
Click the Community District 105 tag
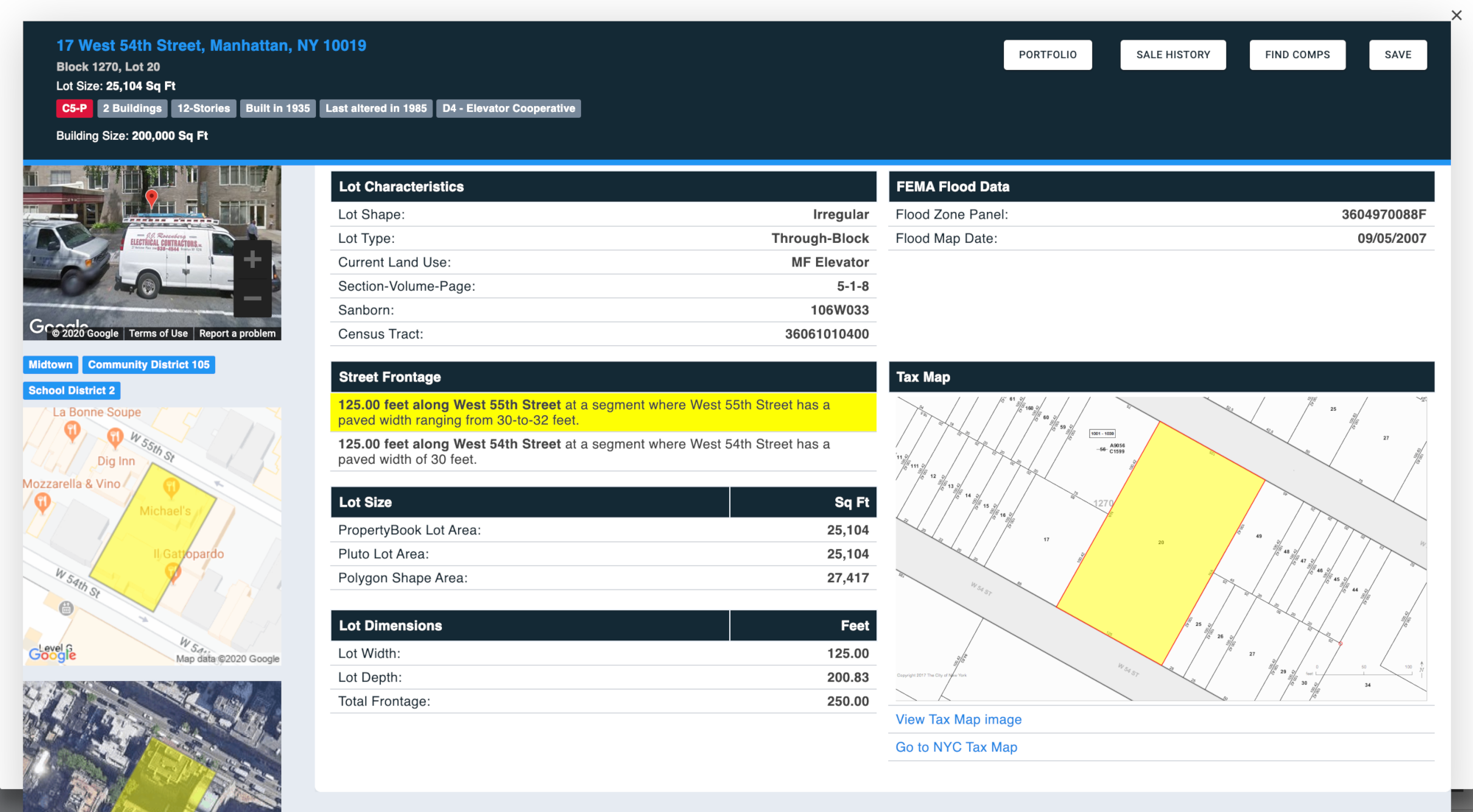coord(148,364)
